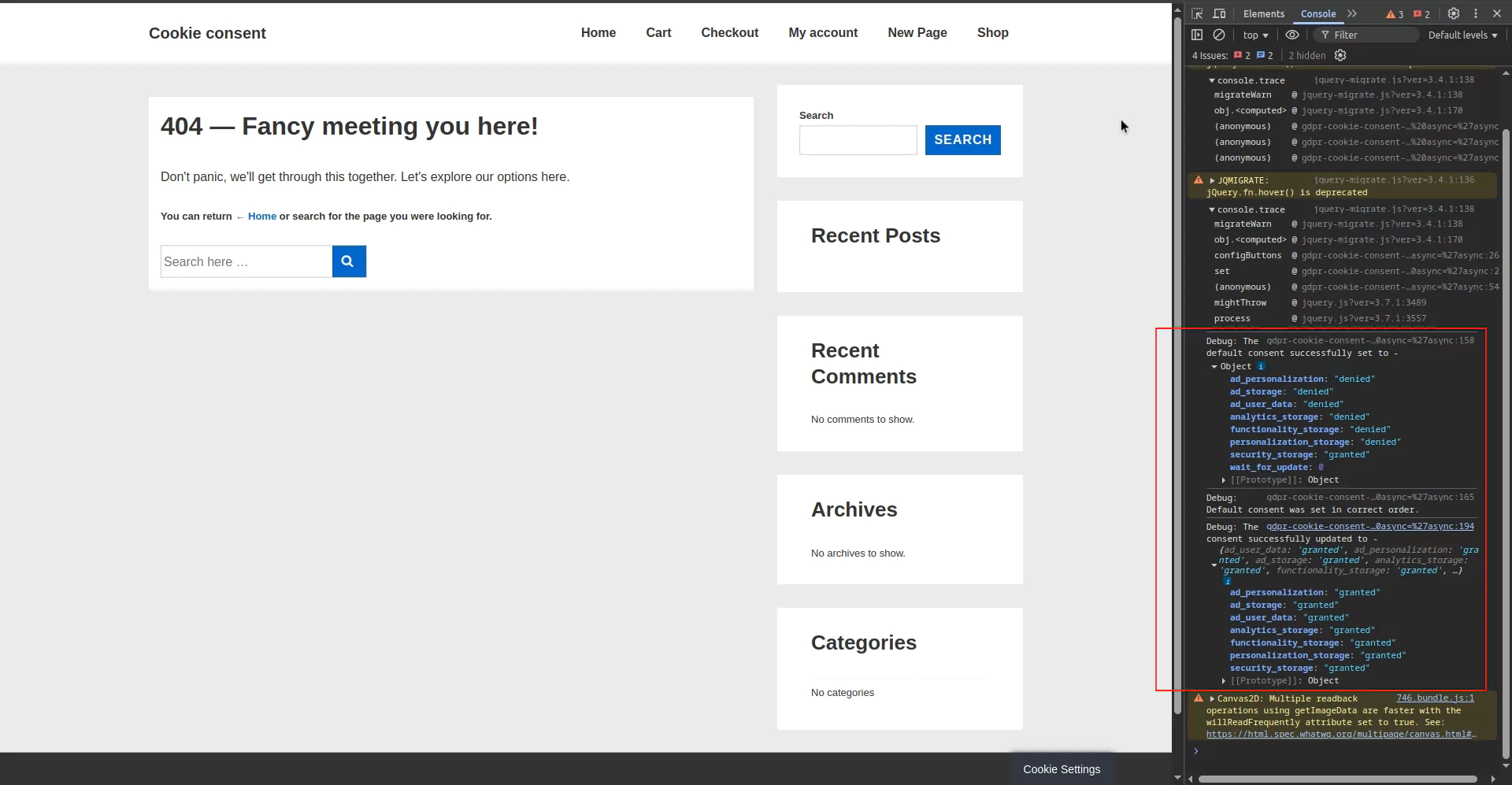
Task: Clear the console with the clear icon
Action: pos(1219,35)
